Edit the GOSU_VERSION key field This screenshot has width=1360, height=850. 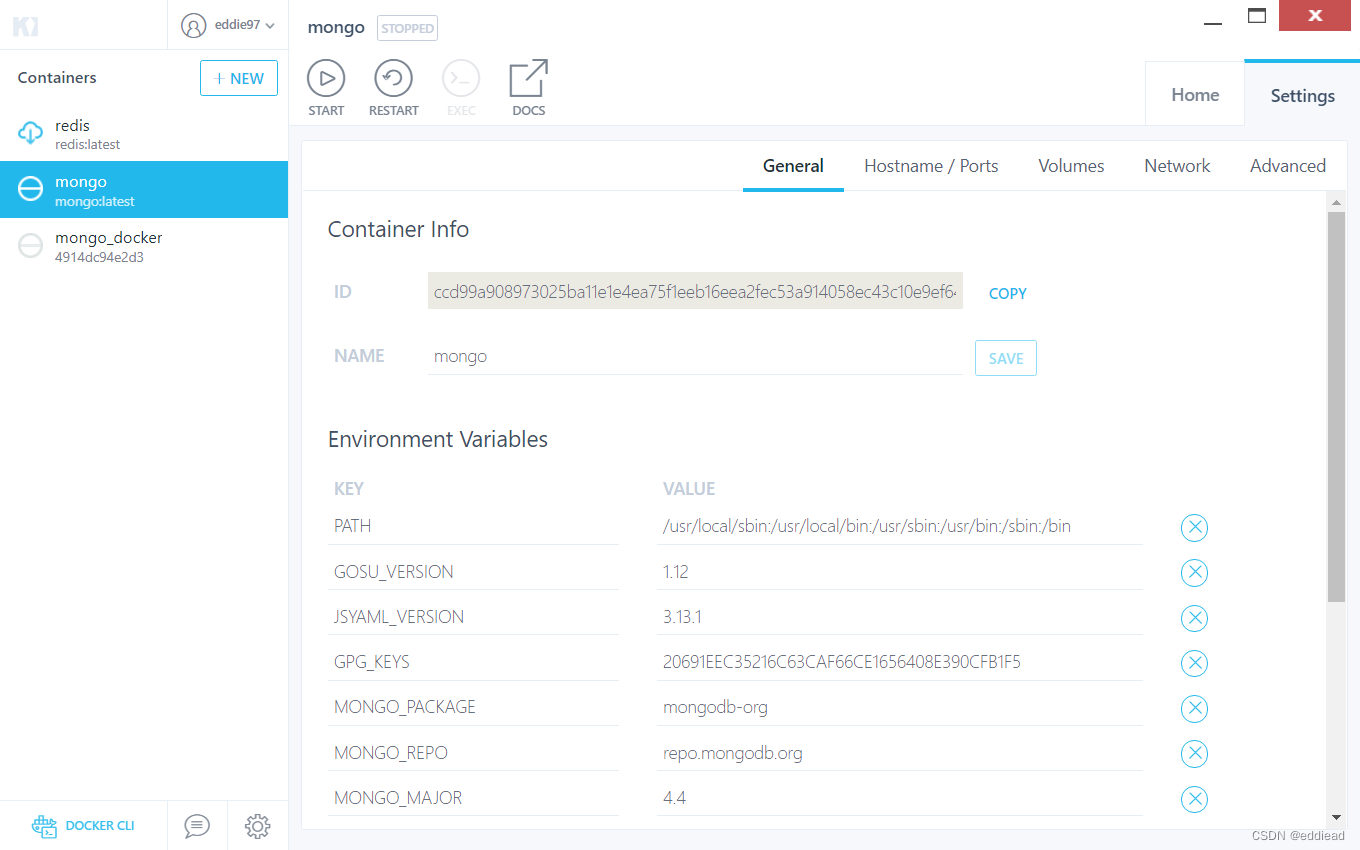473,572
